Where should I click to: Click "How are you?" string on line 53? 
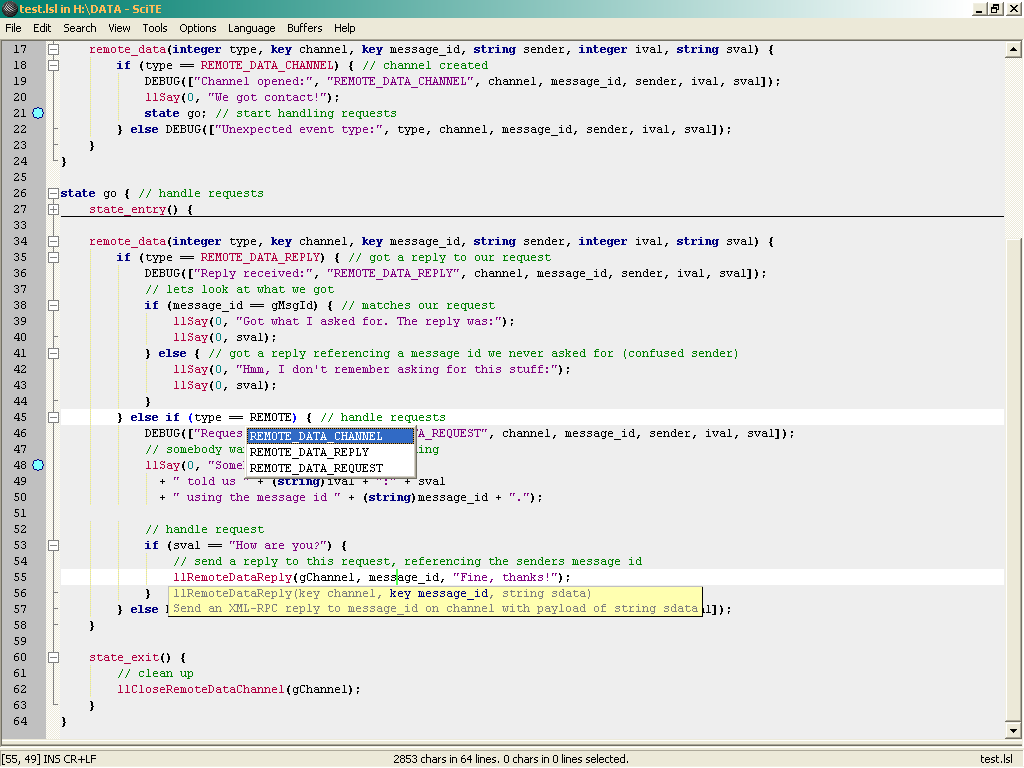point(280,545)
